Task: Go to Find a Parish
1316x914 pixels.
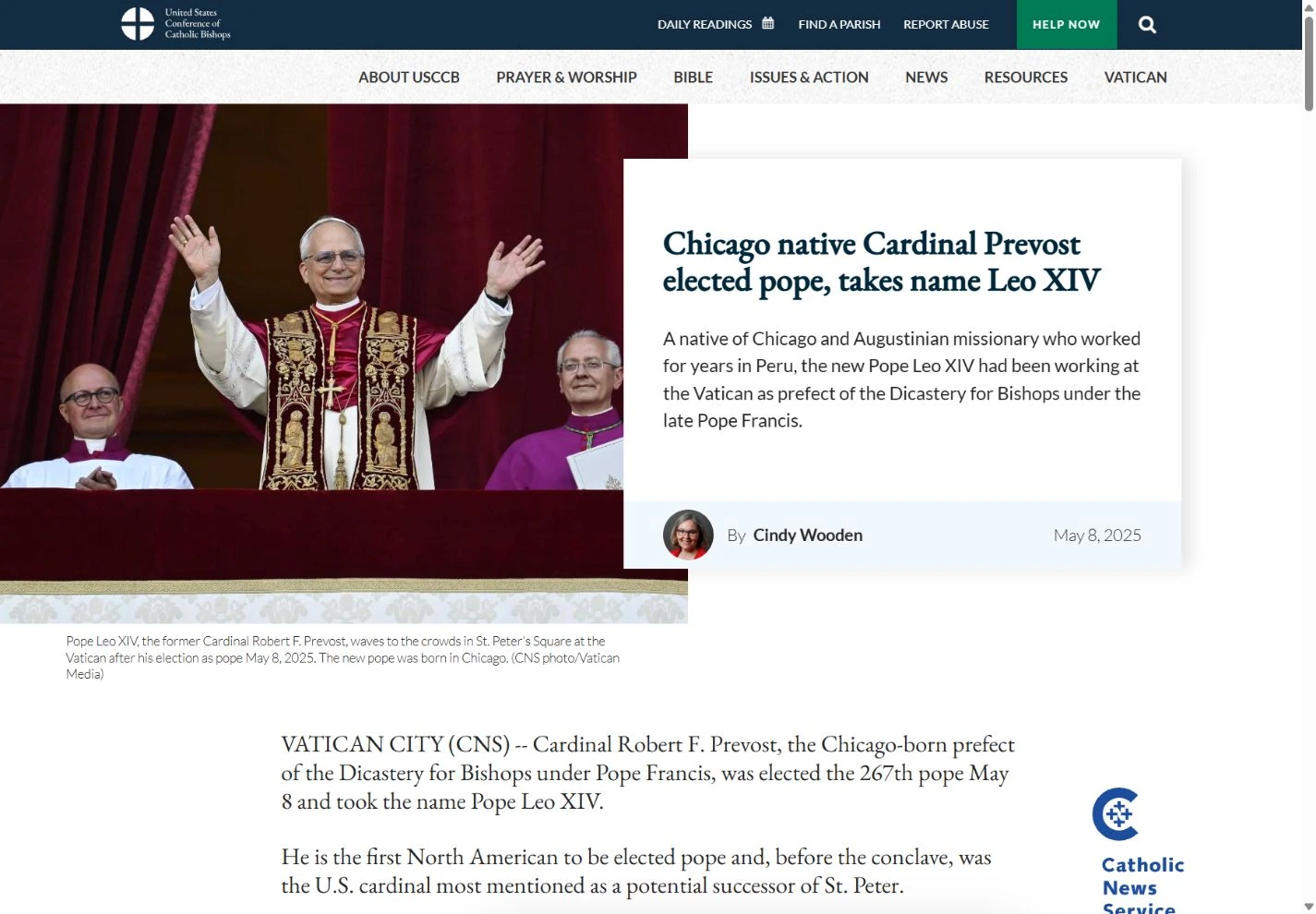Action: pyautogui.click(x=839, y=24)
